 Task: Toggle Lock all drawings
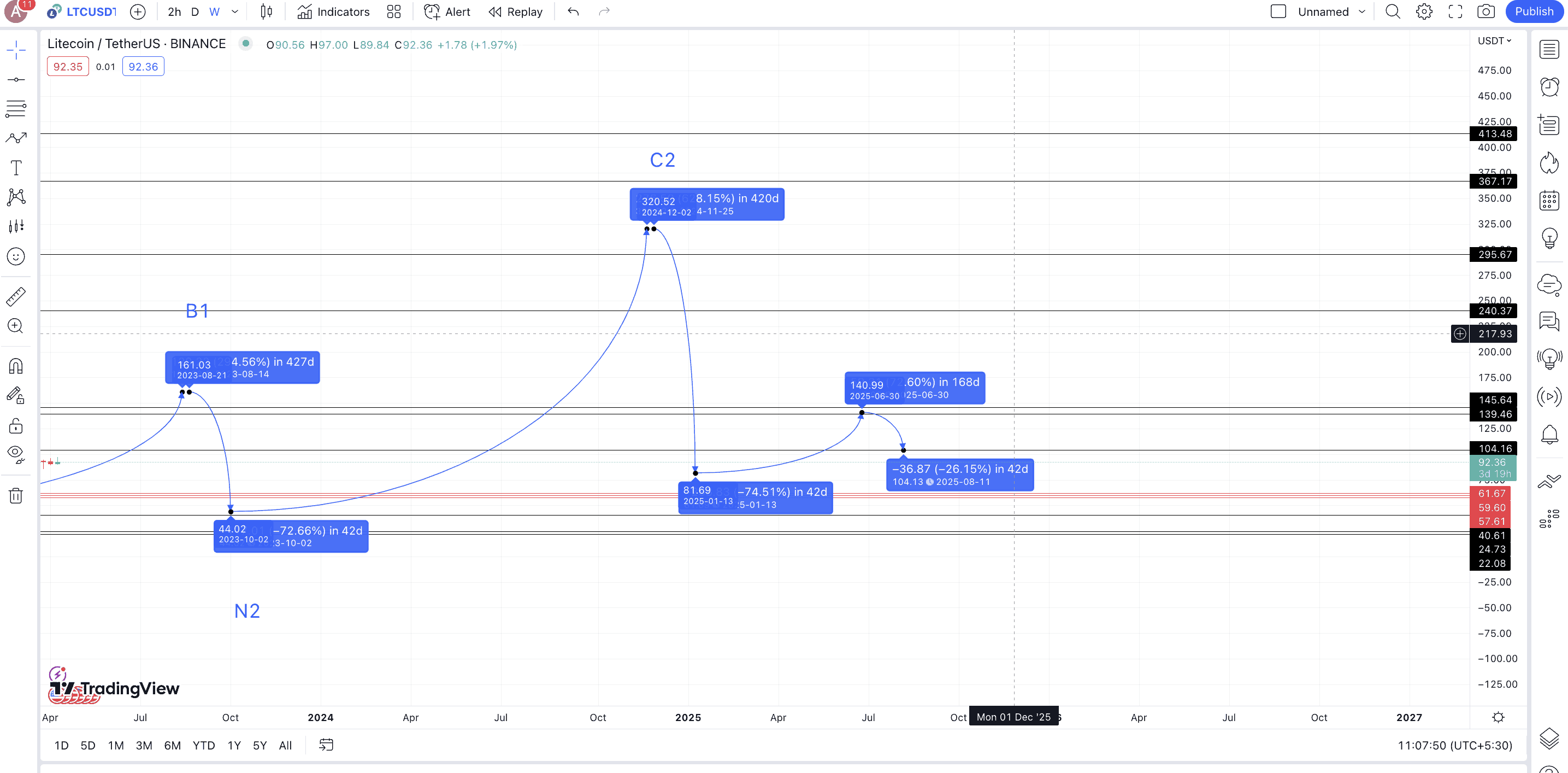click(x=16, y=425)
